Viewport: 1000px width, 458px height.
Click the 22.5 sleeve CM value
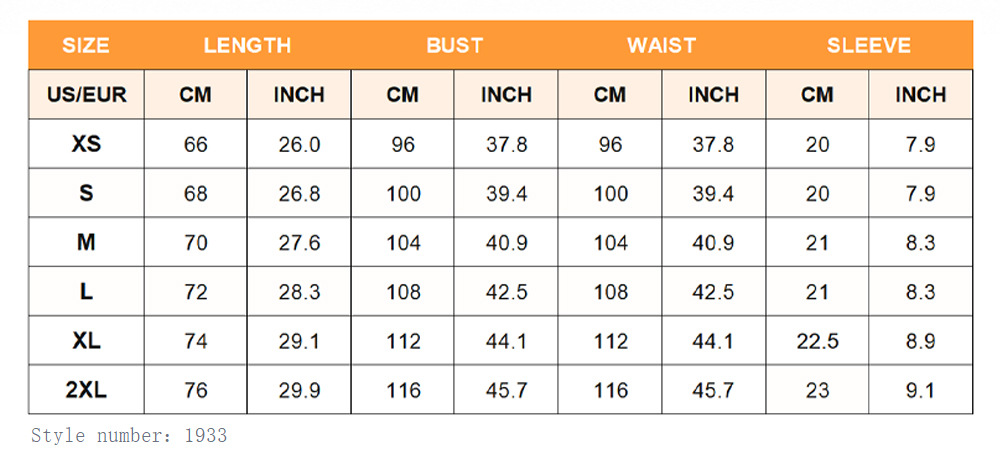pyautogui.click(x=817, y=341)
